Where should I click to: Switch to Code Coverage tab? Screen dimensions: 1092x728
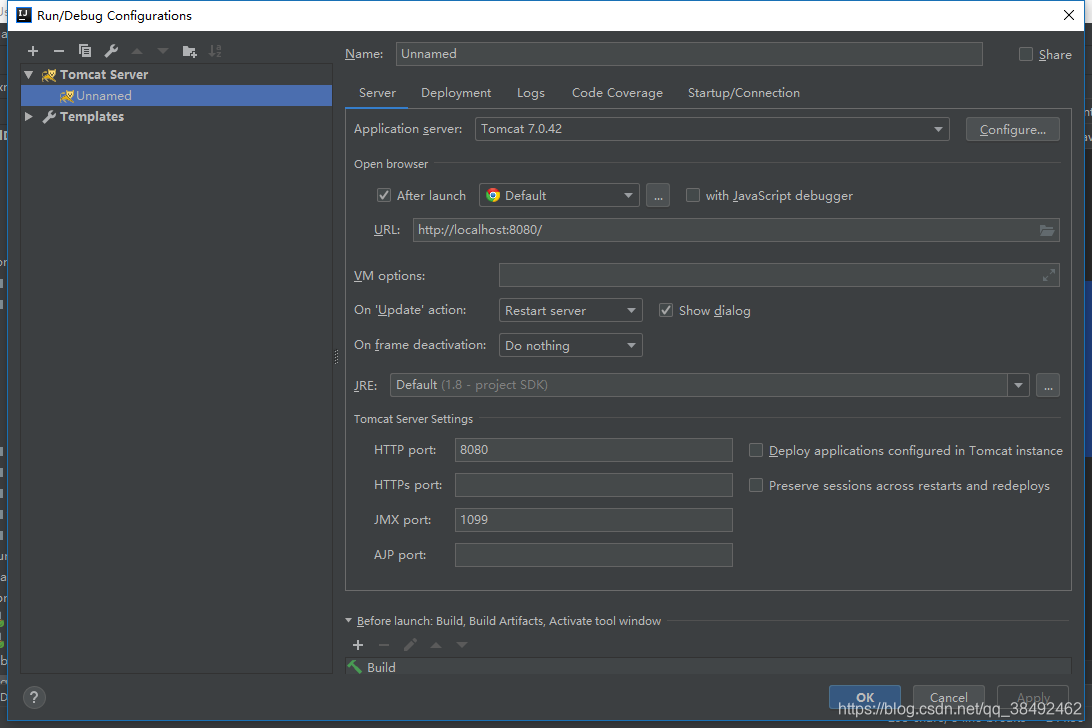pyautogui.click(x=617, y=93)
